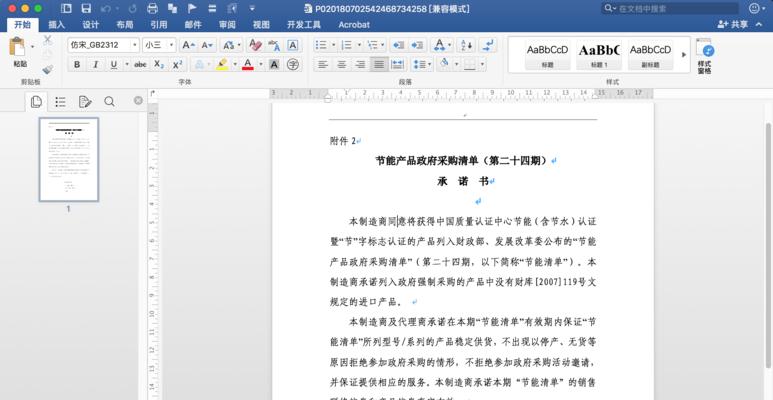The image size is (773, 400).
Task: Click the distributed alignment button
Action: pos(397,65)
